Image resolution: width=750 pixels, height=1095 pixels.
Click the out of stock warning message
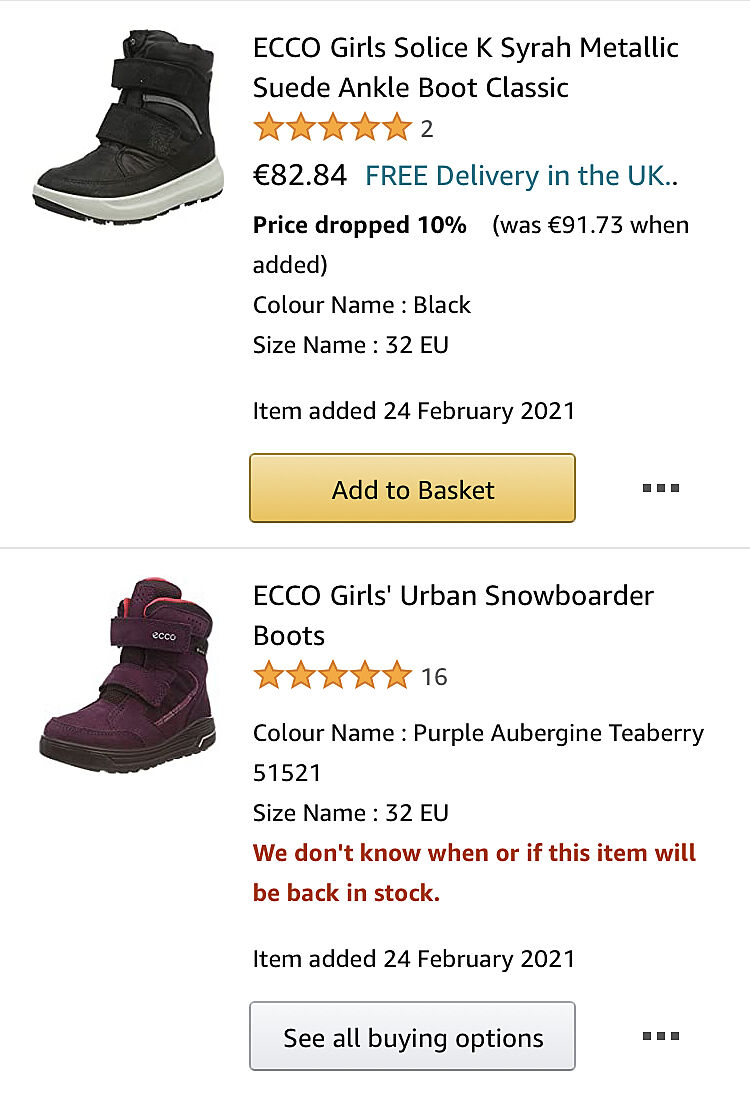[x=474, y=872]
